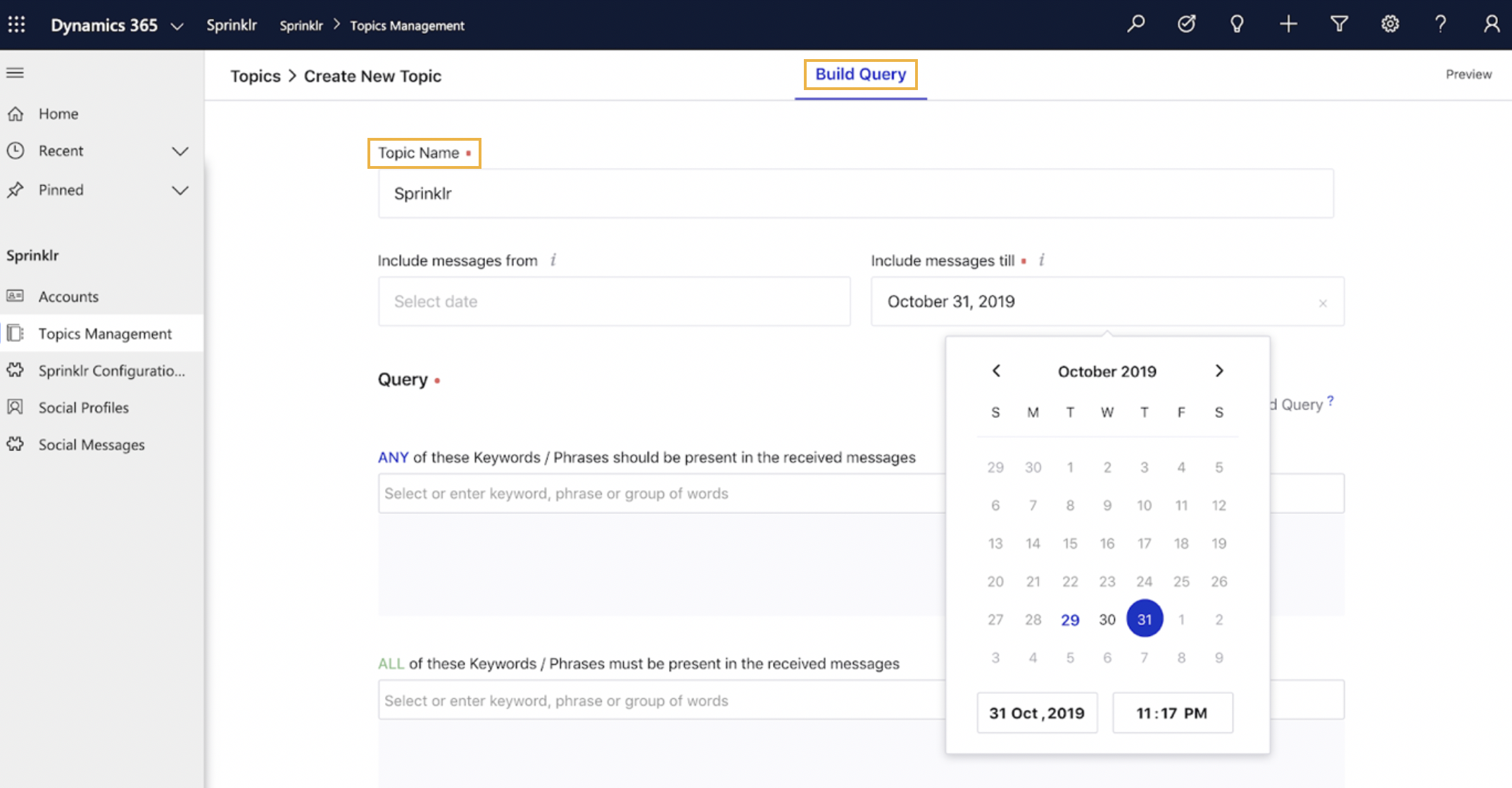This screenshot has height=788, width=1512.
Task: Expand the Recent section chevron
Action: click(x=180, y=151)
